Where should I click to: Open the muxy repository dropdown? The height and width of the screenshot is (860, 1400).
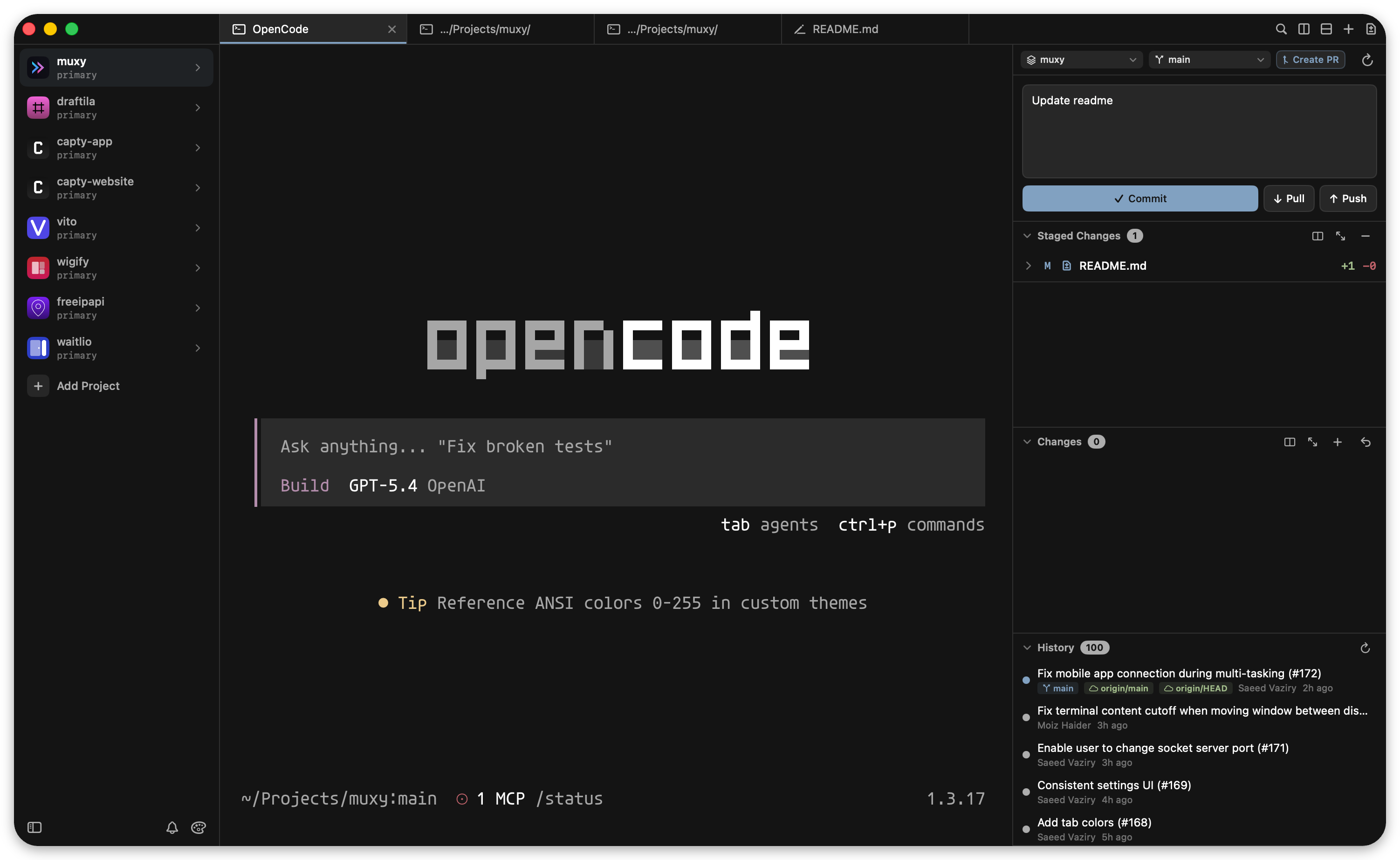pos(1081,60)
